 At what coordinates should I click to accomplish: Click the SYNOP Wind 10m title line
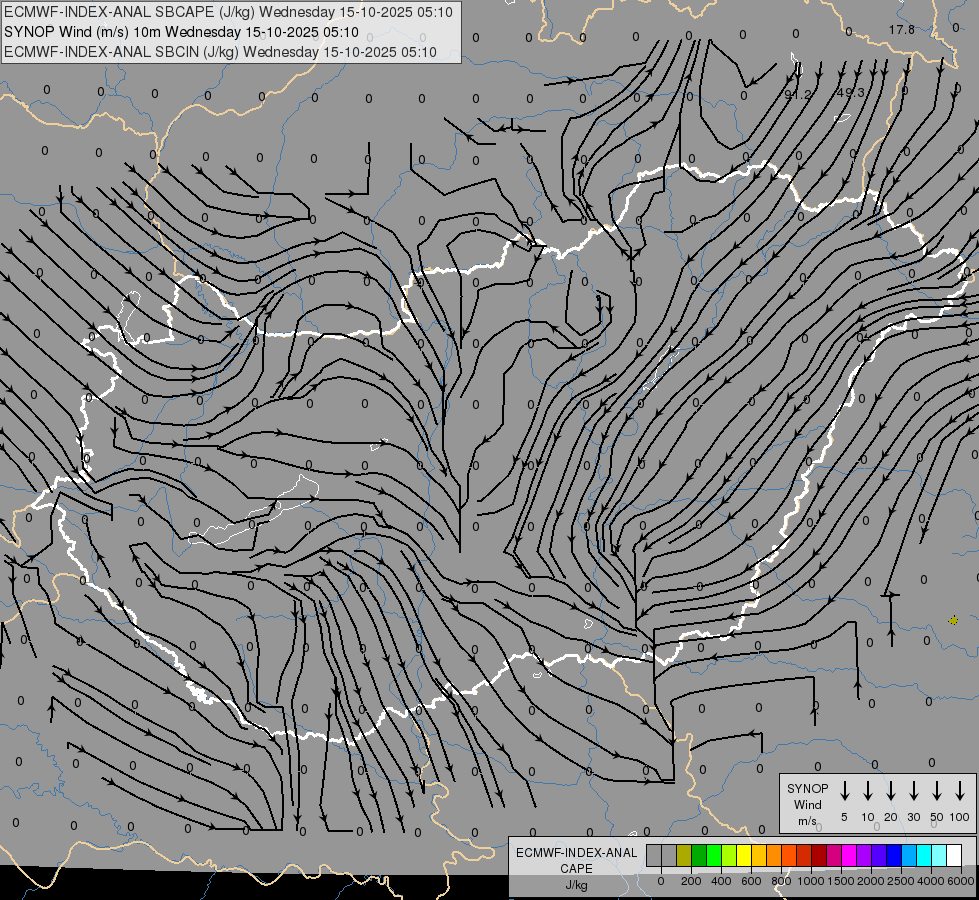[181, 32]
